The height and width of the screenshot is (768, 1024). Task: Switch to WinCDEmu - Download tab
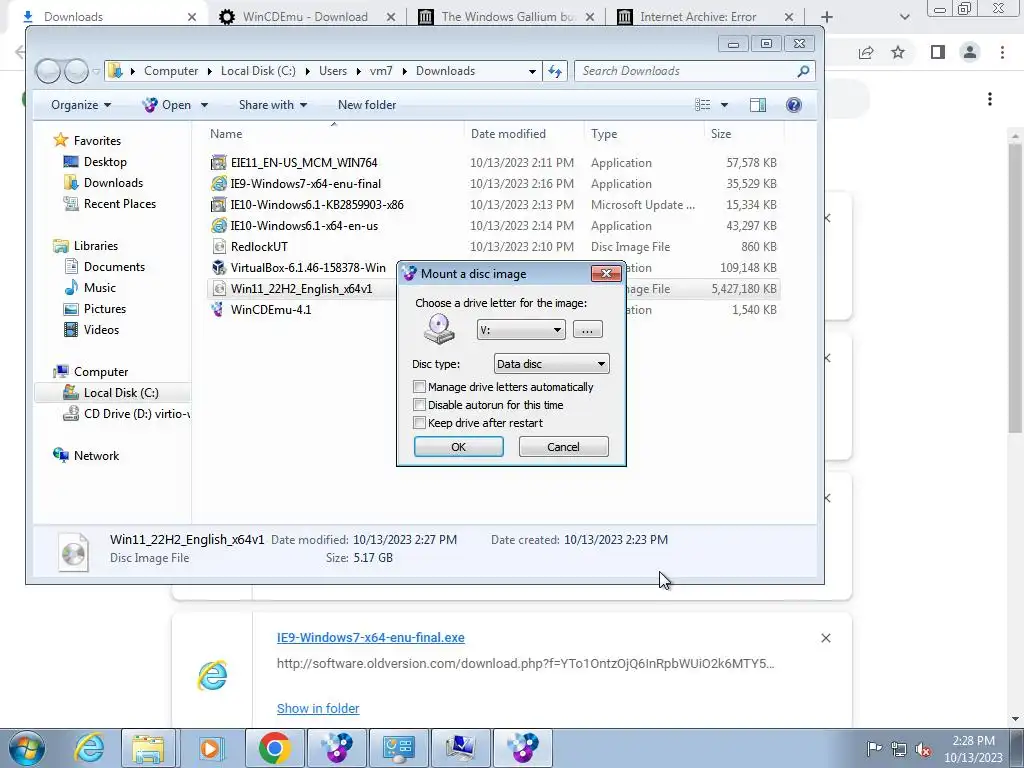point(305,17)
